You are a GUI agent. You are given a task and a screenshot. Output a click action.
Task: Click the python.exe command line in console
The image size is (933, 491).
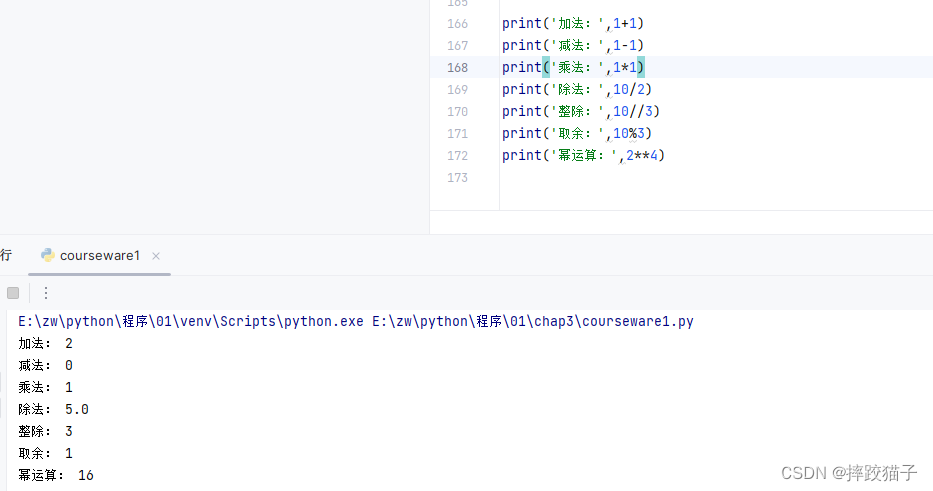tap(356, 322)
